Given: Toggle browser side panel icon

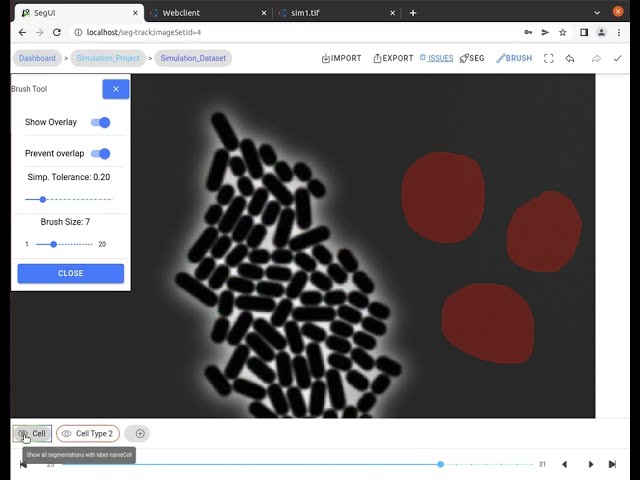Looking at the screenshot, I should (584, 32).
